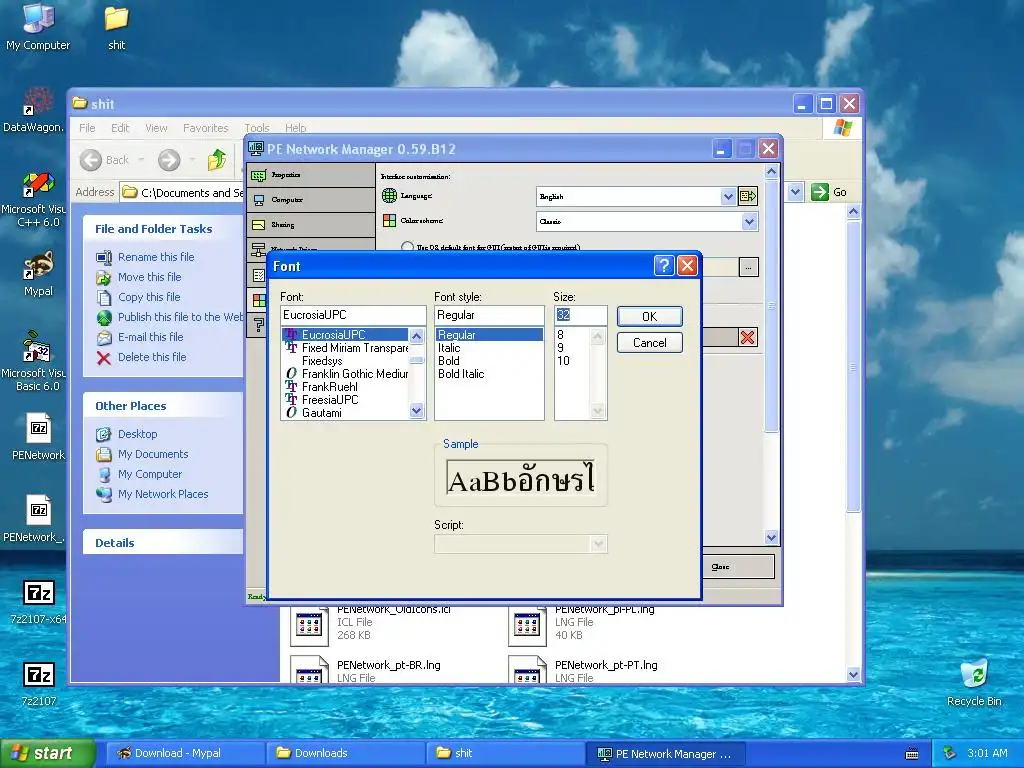Select EucrosiaUPC in the font list
Image resolution: width=1024 pixels, height=768 pixels.
tap(345, 334)
